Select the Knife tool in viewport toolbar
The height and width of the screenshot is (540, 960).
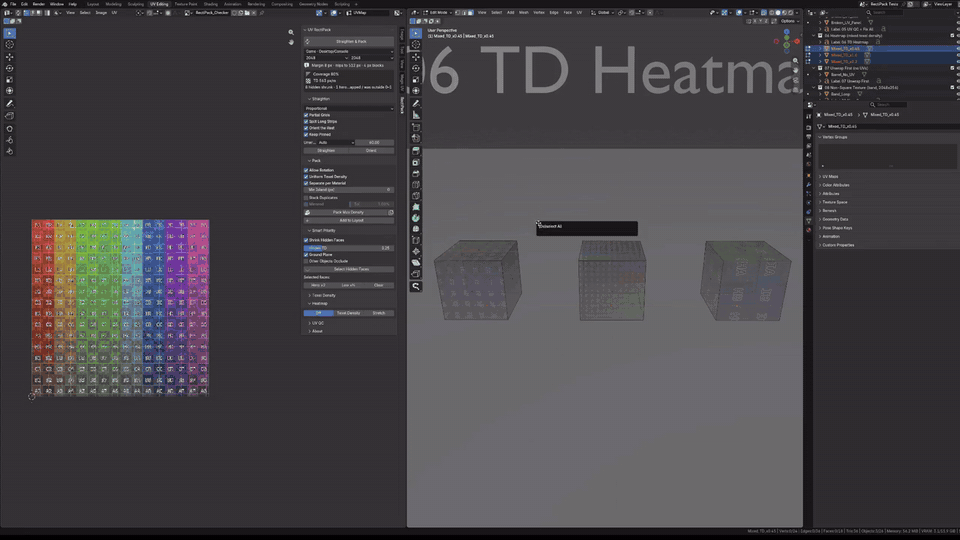[416, 196]
